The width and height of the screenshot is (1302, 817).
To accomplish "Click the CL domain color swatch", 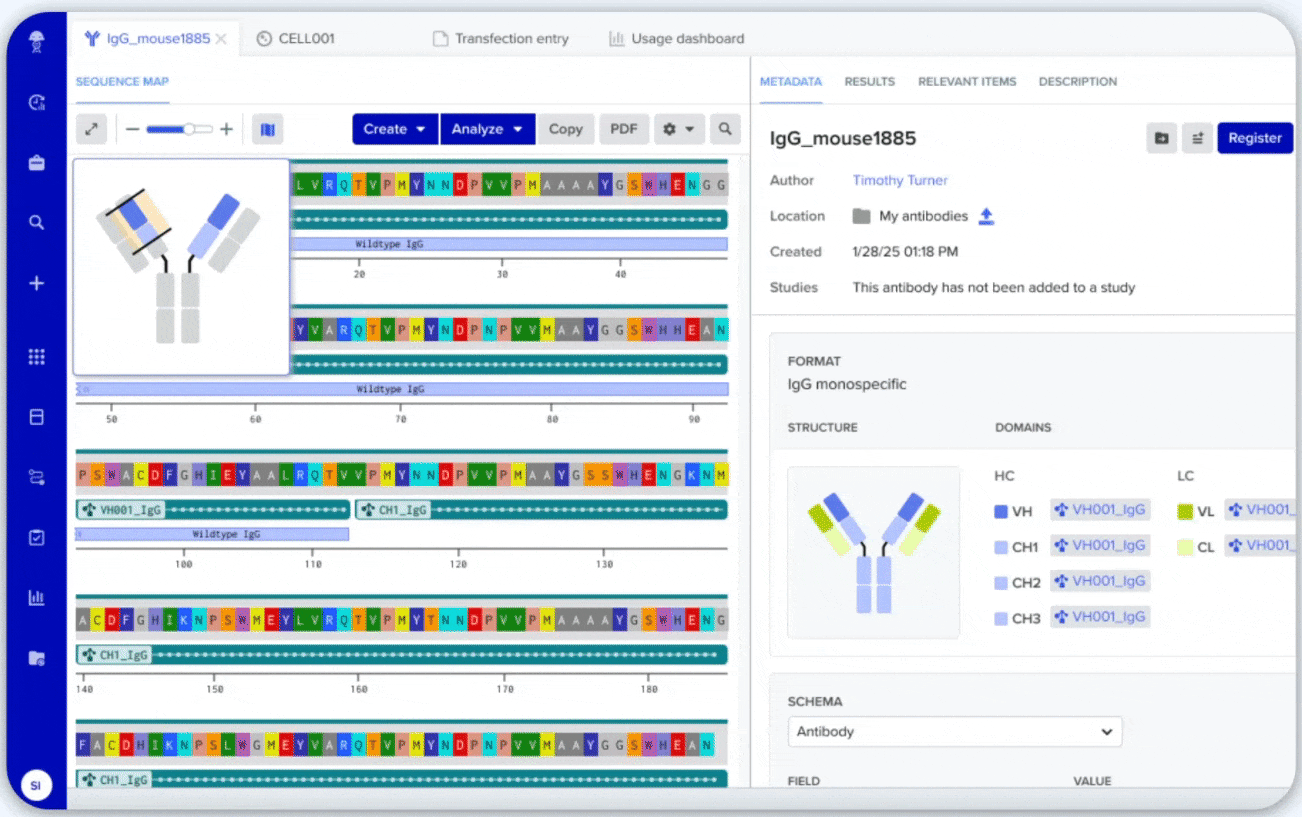I will coord(1185,548).
